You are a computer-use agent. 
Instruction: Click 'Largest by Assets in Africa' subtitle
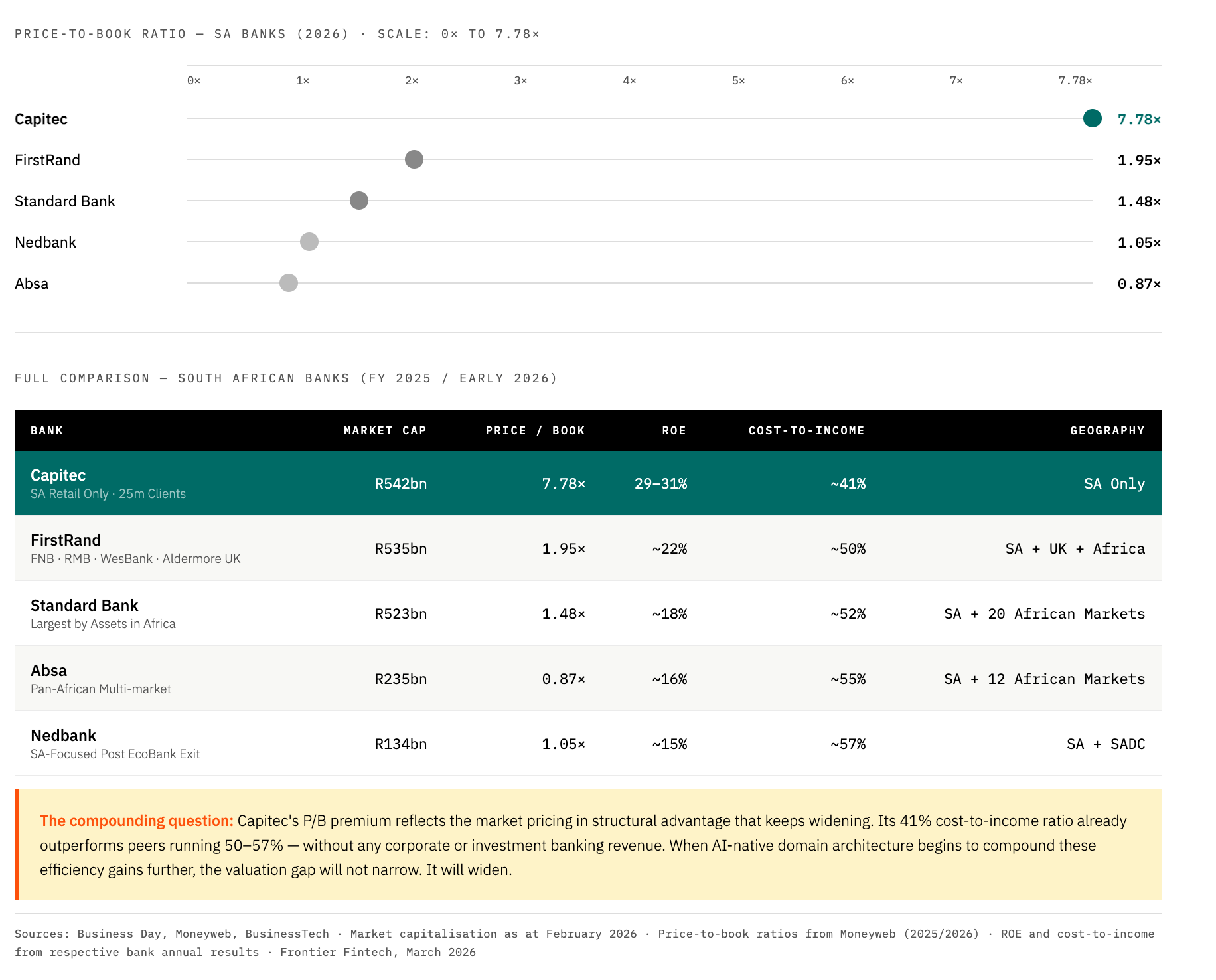coord(103,624)
